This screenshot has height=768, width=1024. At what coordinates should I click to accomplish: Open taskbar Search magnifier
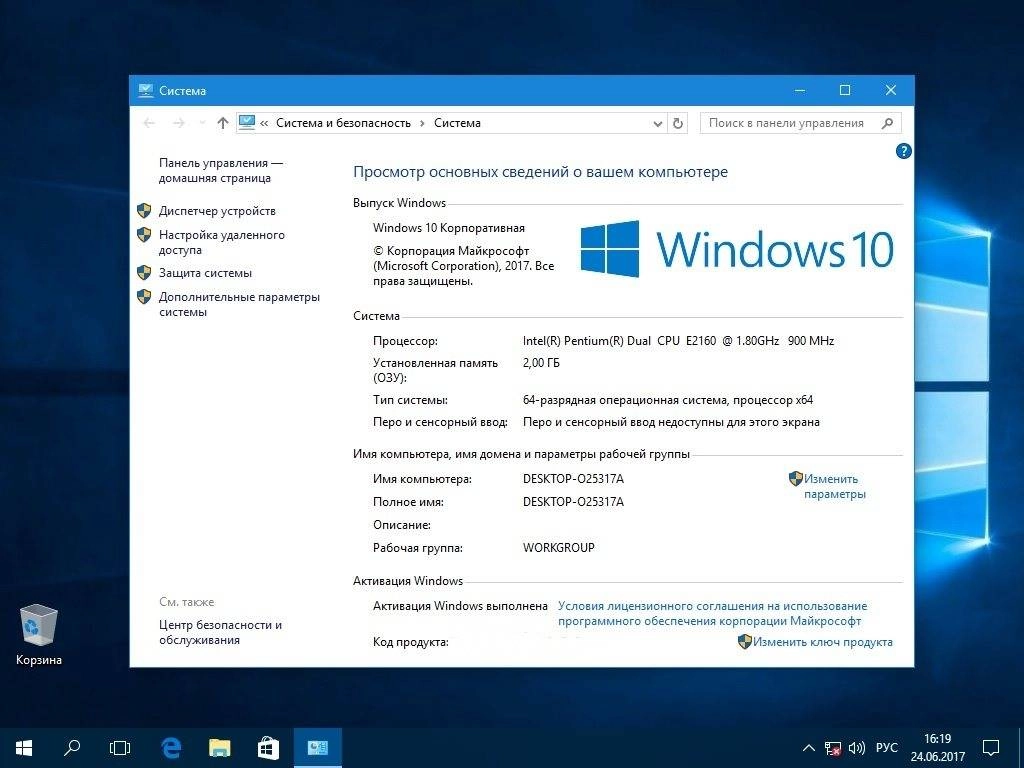(x=72, y=748)
